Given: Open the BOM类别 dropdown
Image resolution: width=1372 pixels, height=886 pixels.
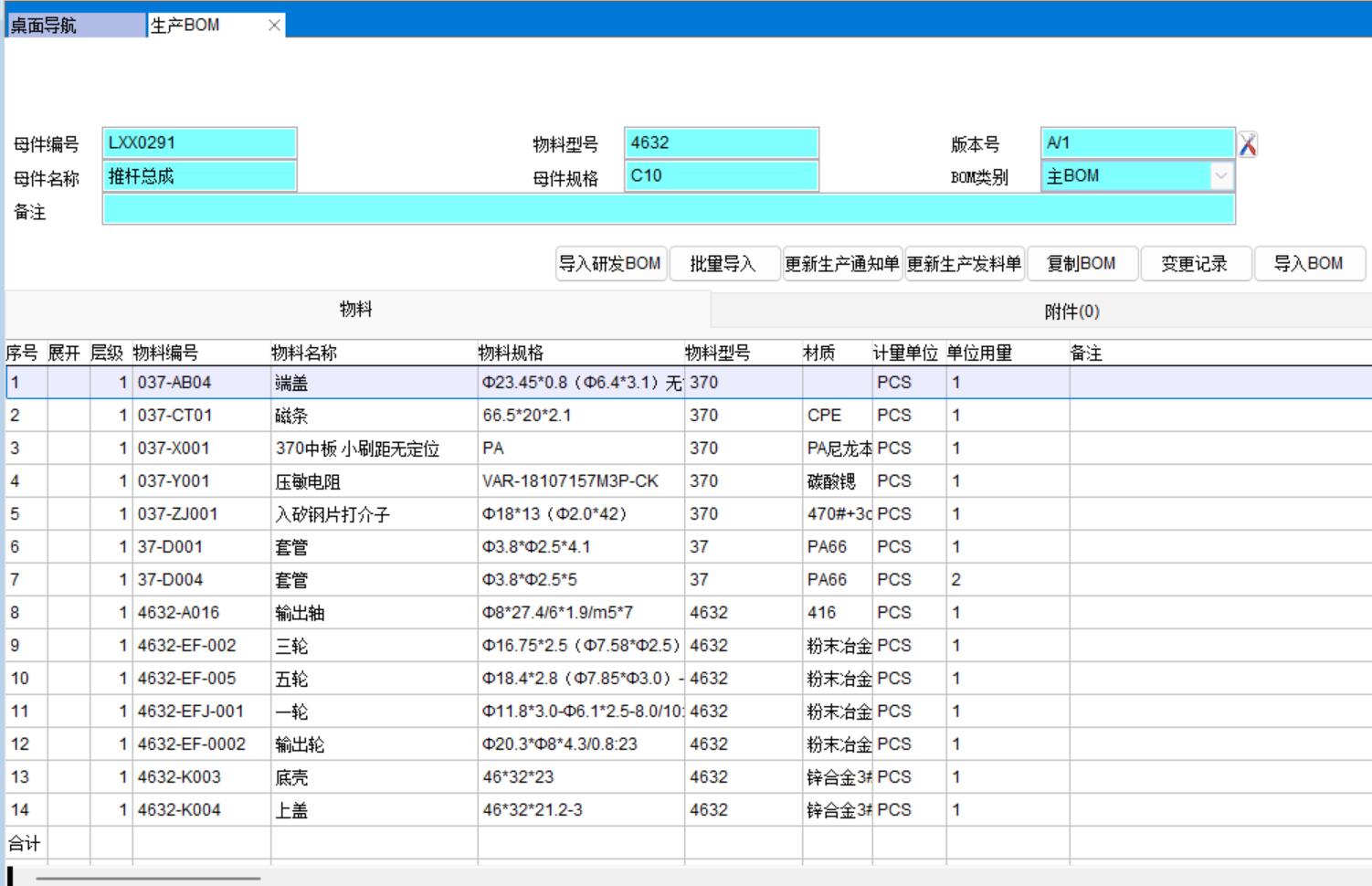Looking at the screenshot, I should (x=1221, y=176).
